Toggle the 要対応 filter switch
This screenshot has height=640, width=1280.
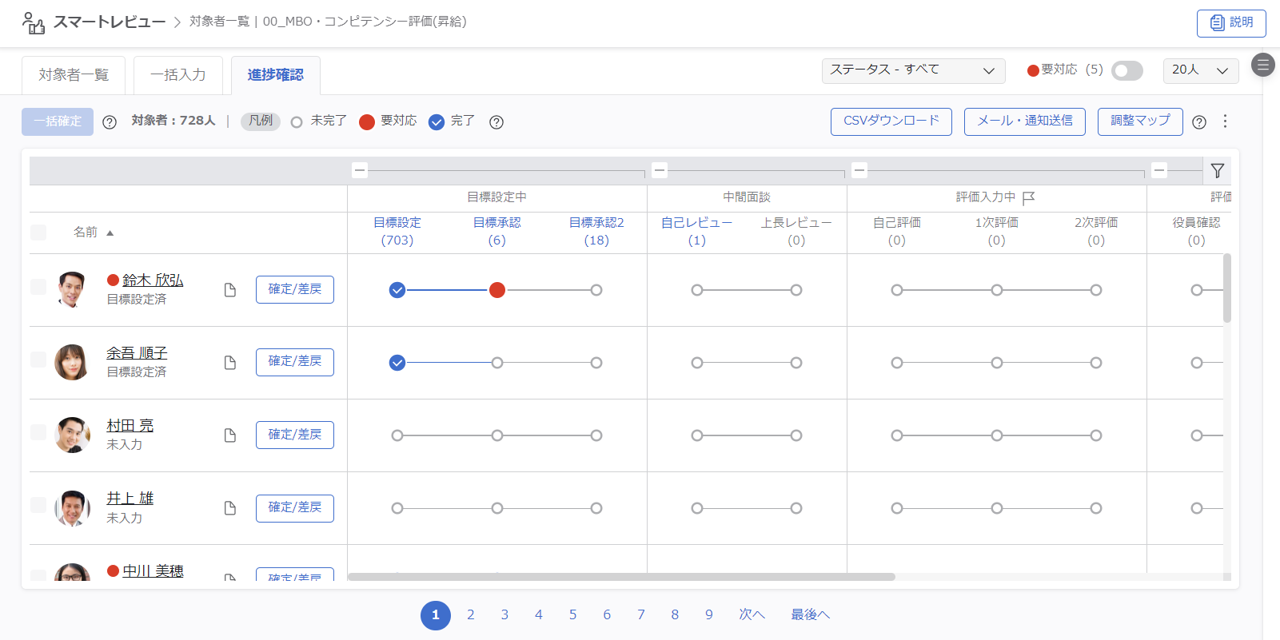click(1127, 70)
